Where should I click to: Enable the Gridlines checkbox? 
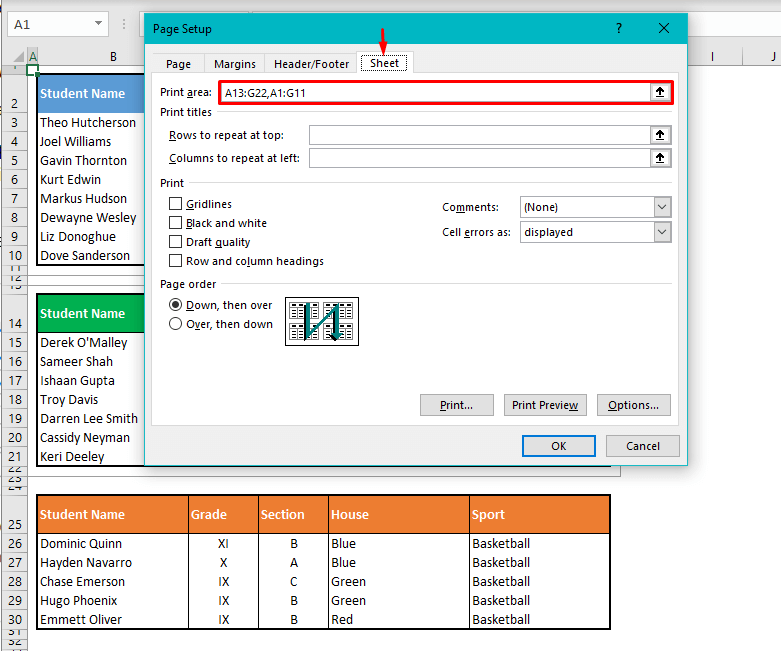175,204
